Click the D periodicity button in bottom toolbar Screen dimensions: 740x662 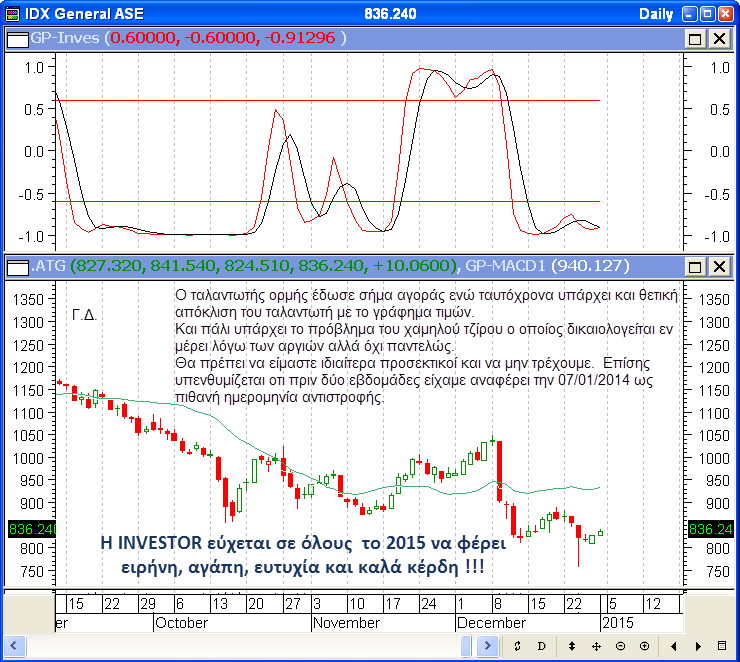541,646
